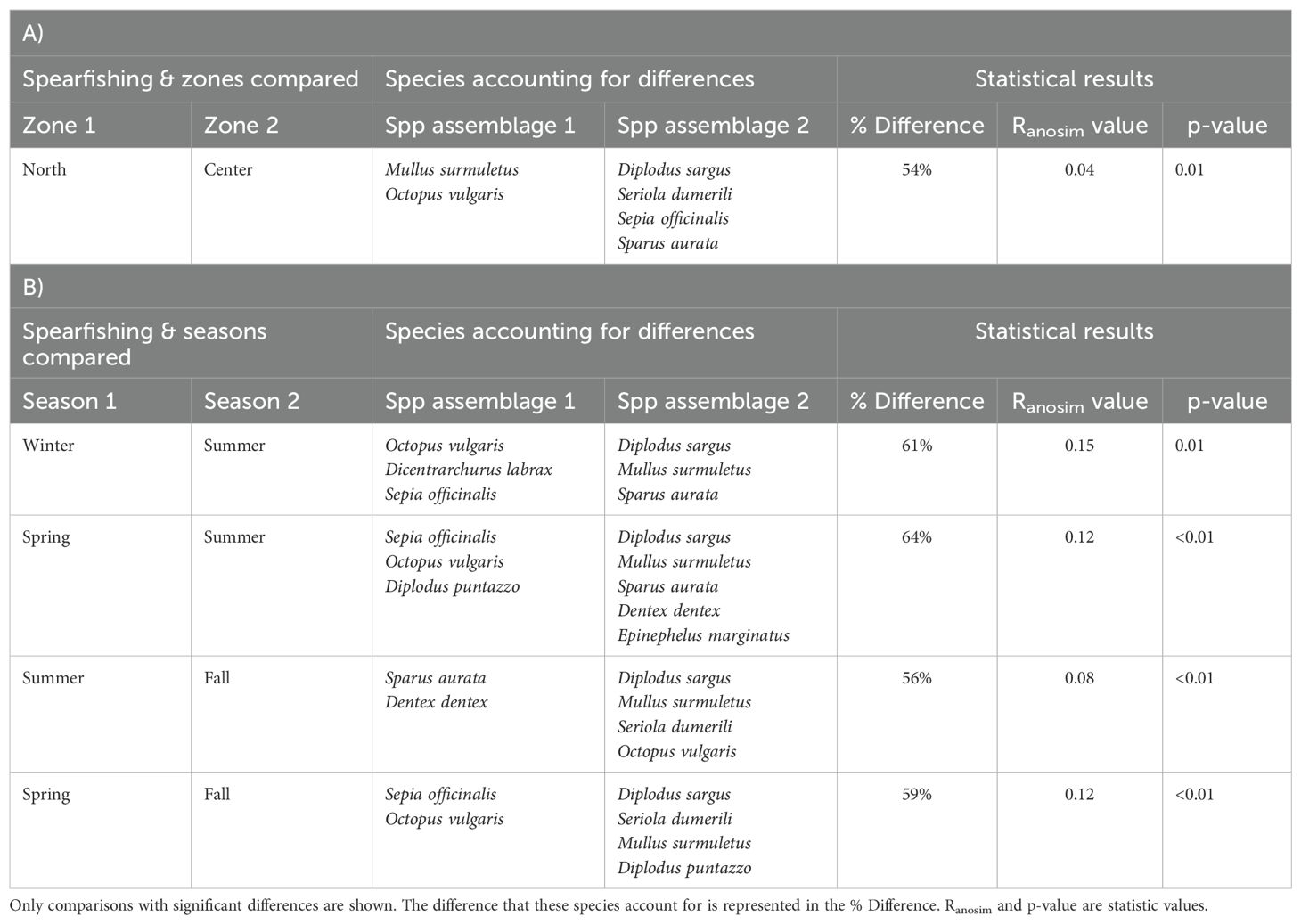Image resolution: width=1301 pixels, height=924 pixels.
Task: Click the 'Season 1' column header
Action: point(70,401)
